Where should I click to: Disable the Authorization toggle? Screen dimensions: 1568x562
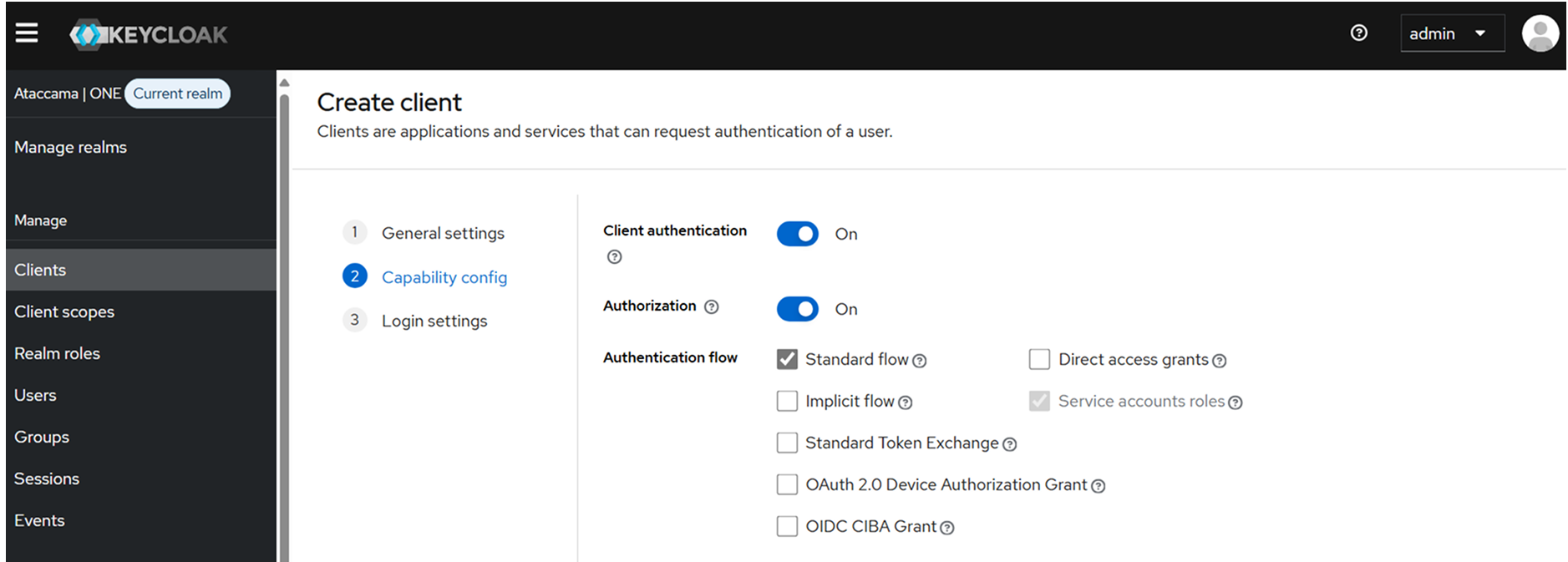(x=797, y=309)
